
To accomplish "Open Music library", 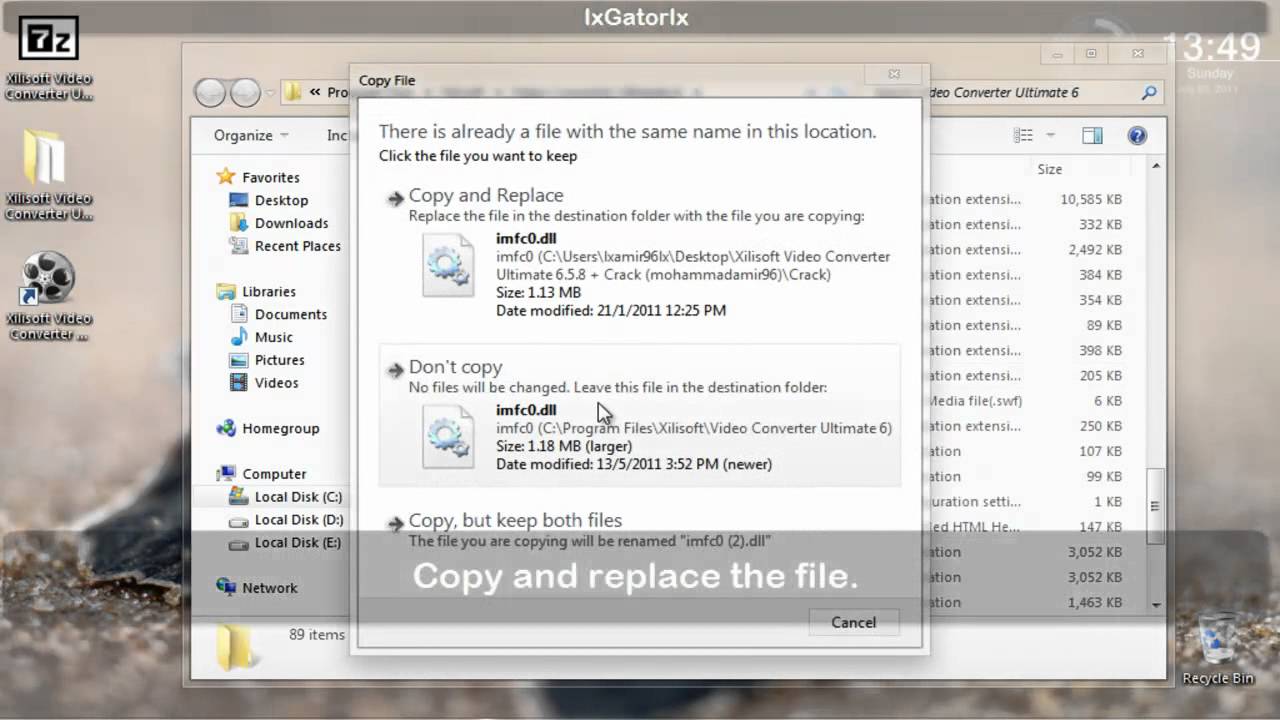I will (261, 337).
